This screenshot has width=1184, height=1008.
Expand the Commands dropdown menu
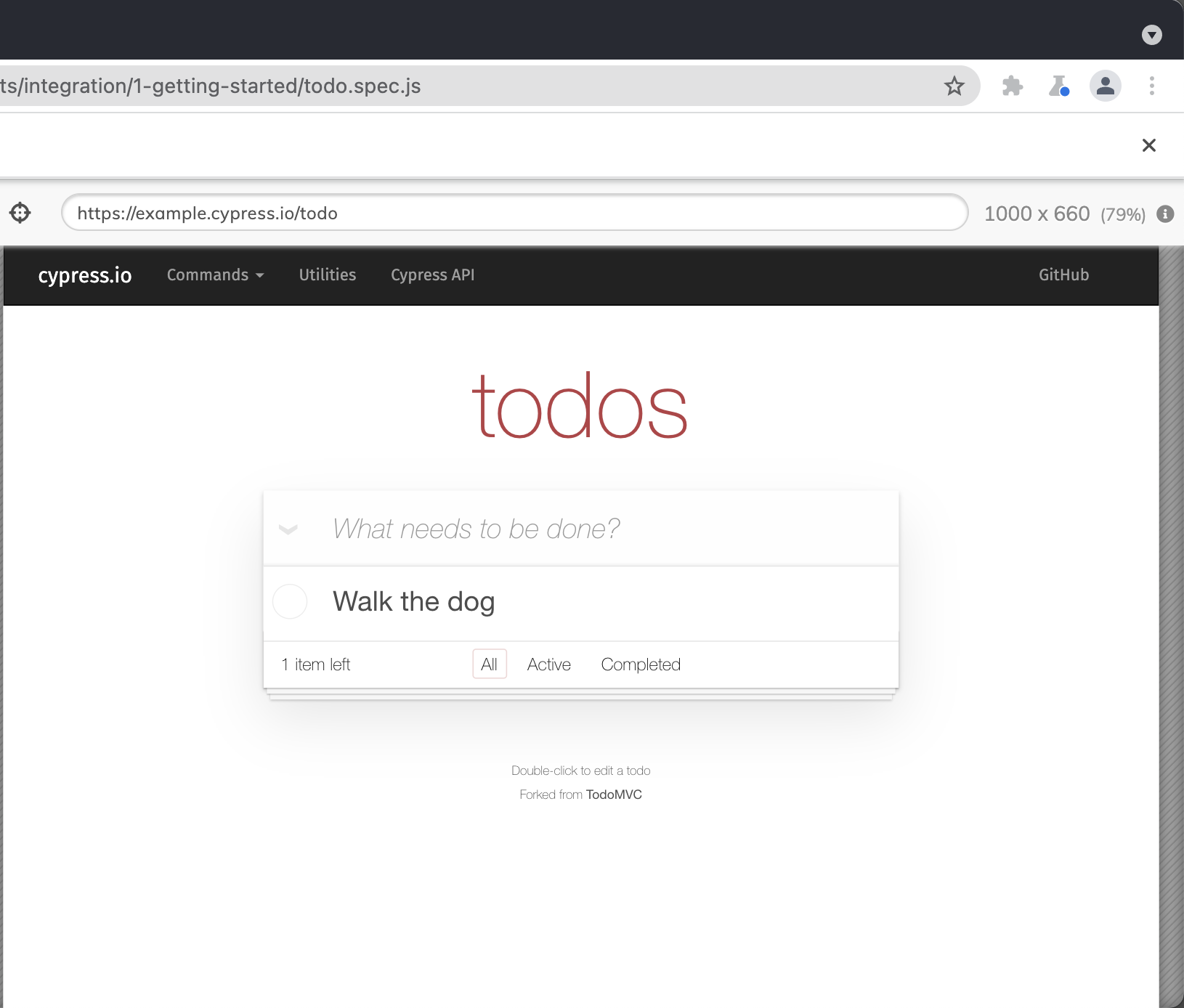(216, 275)
